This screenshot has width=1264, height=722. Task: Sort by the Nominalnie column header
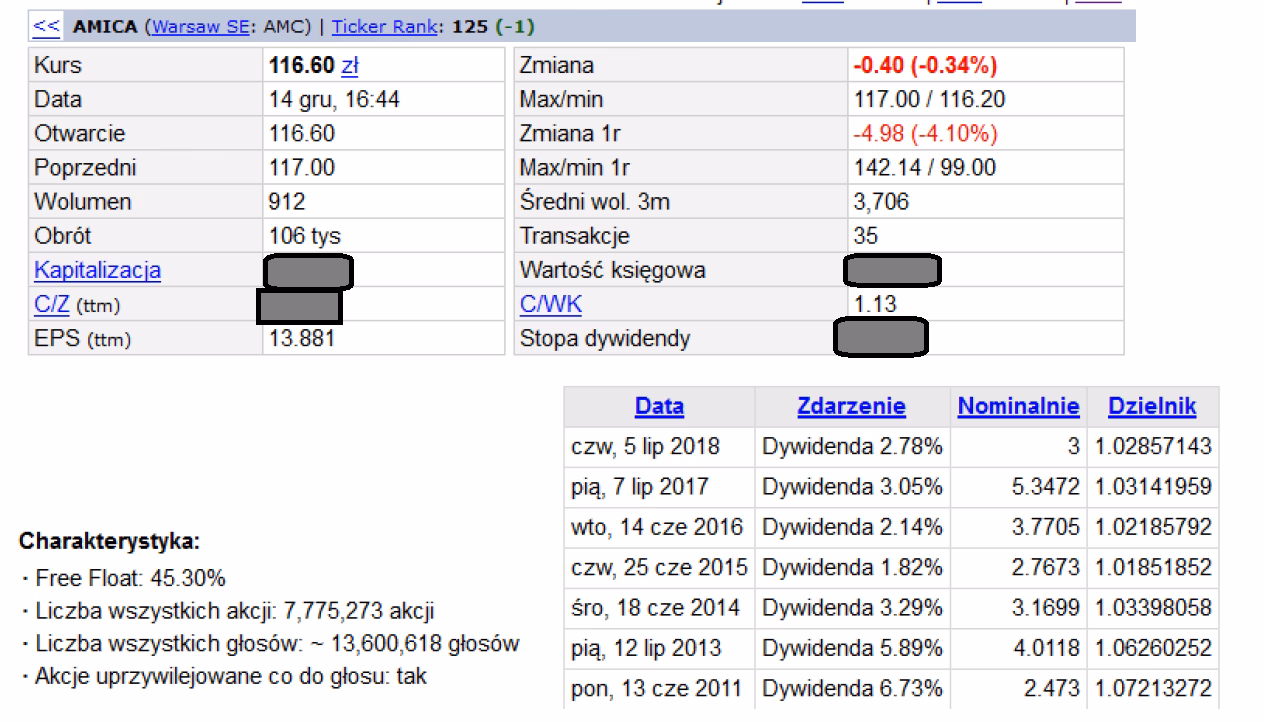point(1018,407)
